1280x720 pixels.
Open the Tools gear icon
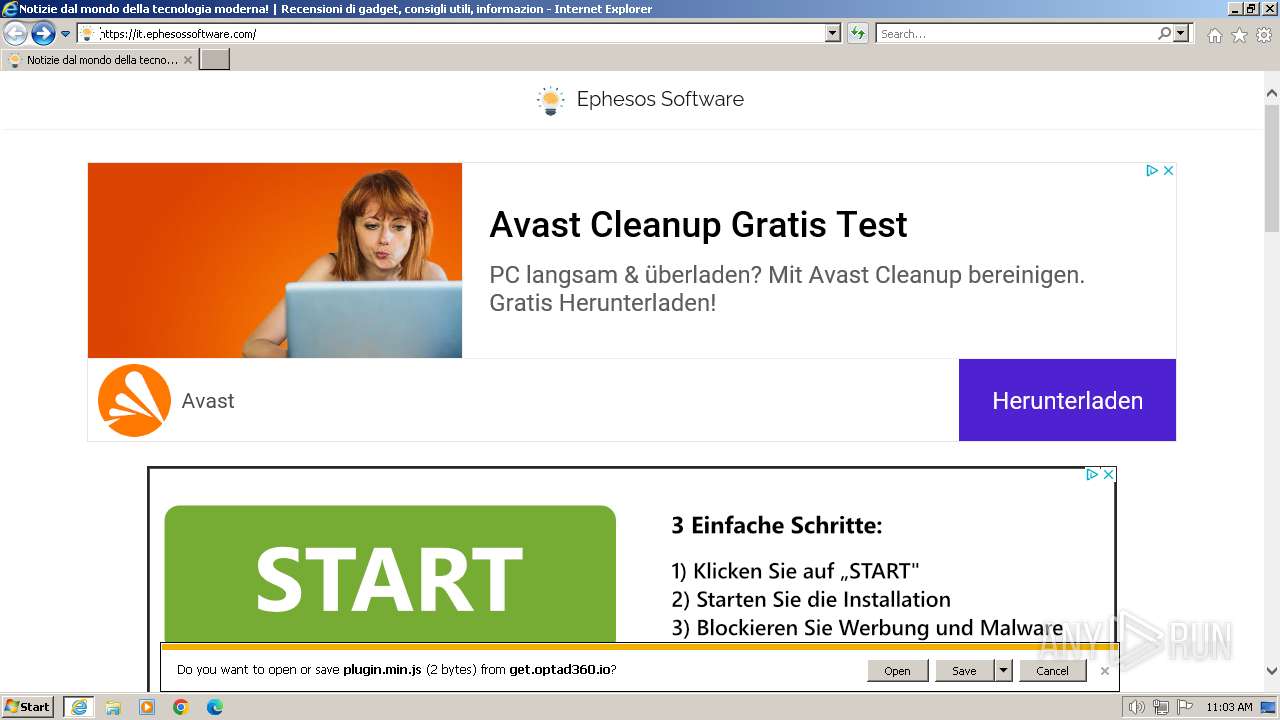click(x=1264, y=35)
